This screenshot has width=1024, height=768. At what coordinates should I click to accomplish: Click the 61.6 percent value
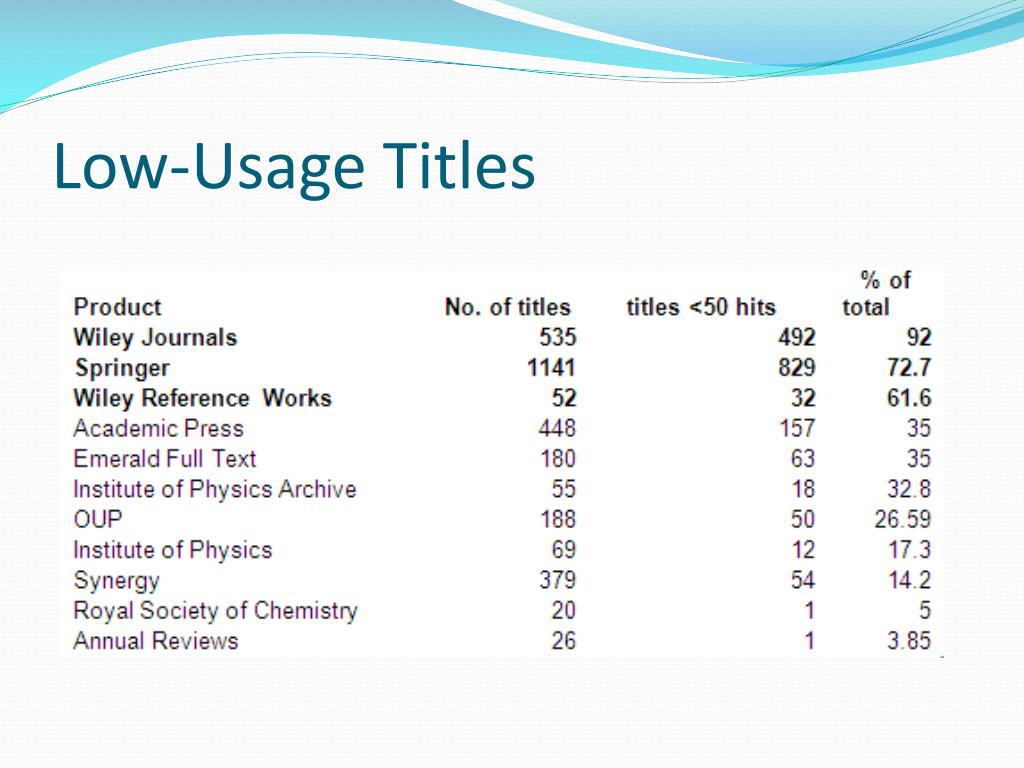909,398
